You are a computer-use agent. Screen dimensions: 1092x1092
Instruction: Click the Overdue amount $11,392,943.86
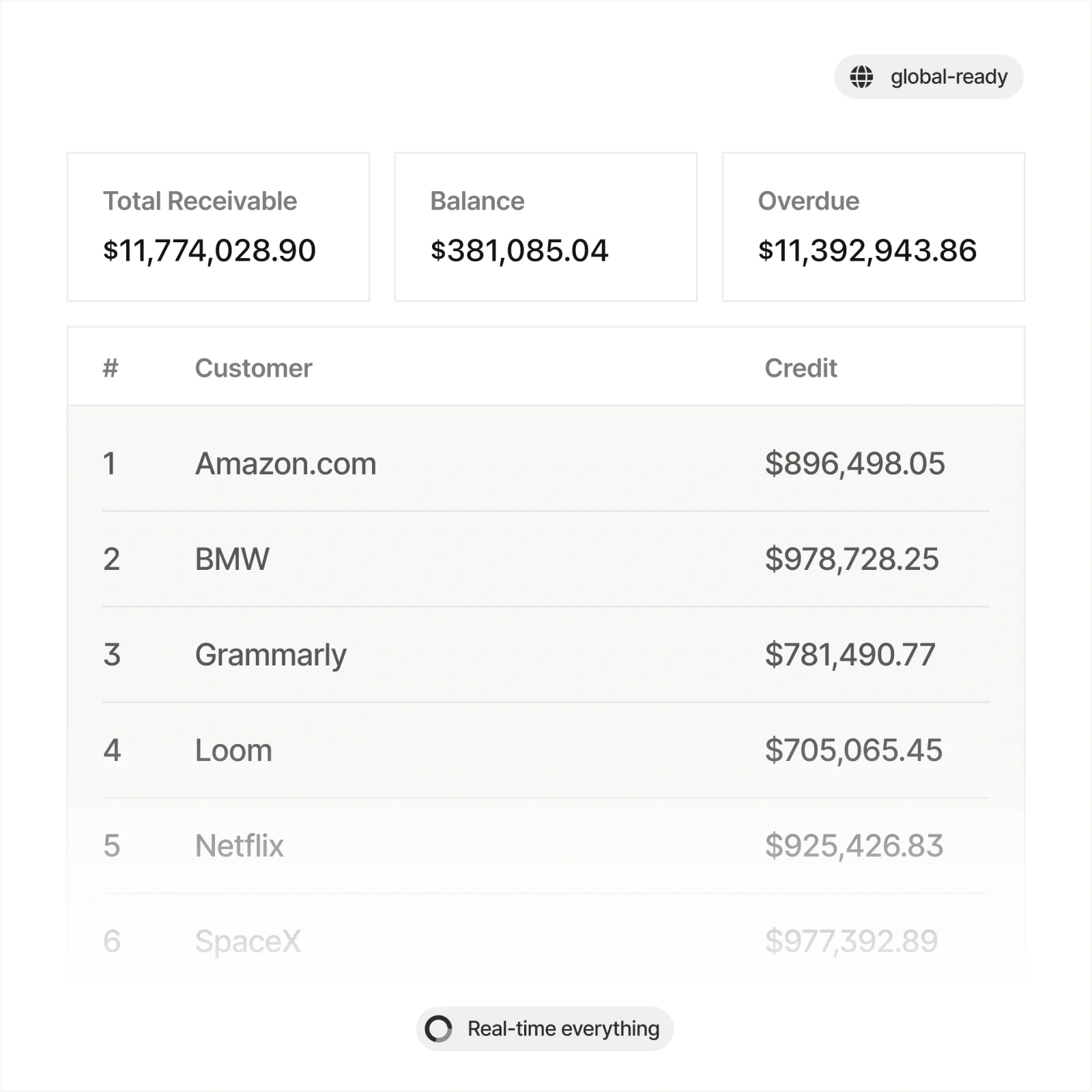pos(867,250)
